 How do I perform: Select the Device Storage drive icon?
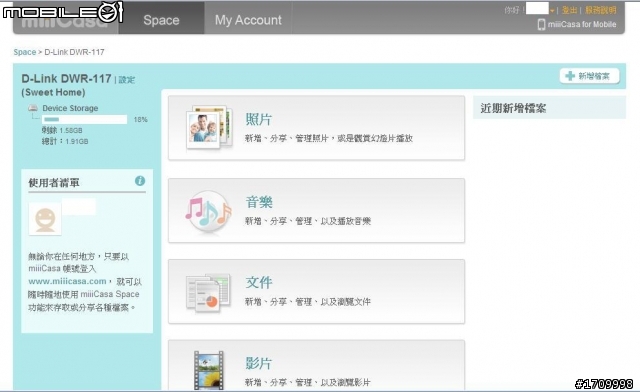coord(33,108)
